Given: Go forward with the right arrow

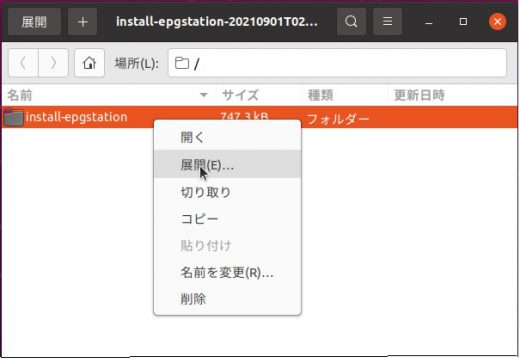Looking at the screenshot, I should [x=53, y=63].
